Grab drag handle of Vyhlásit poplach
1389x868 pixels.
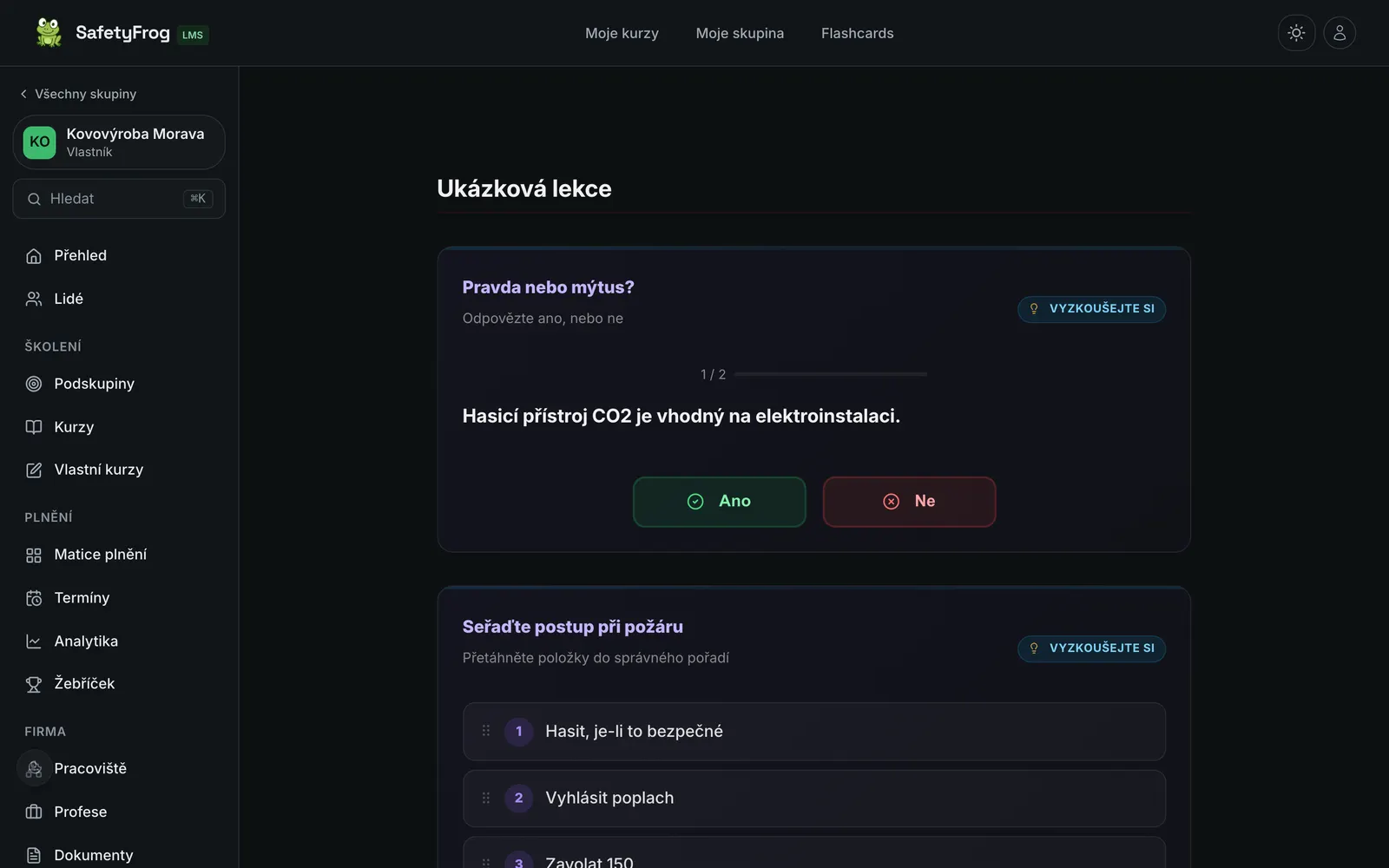tap(486, 798)
